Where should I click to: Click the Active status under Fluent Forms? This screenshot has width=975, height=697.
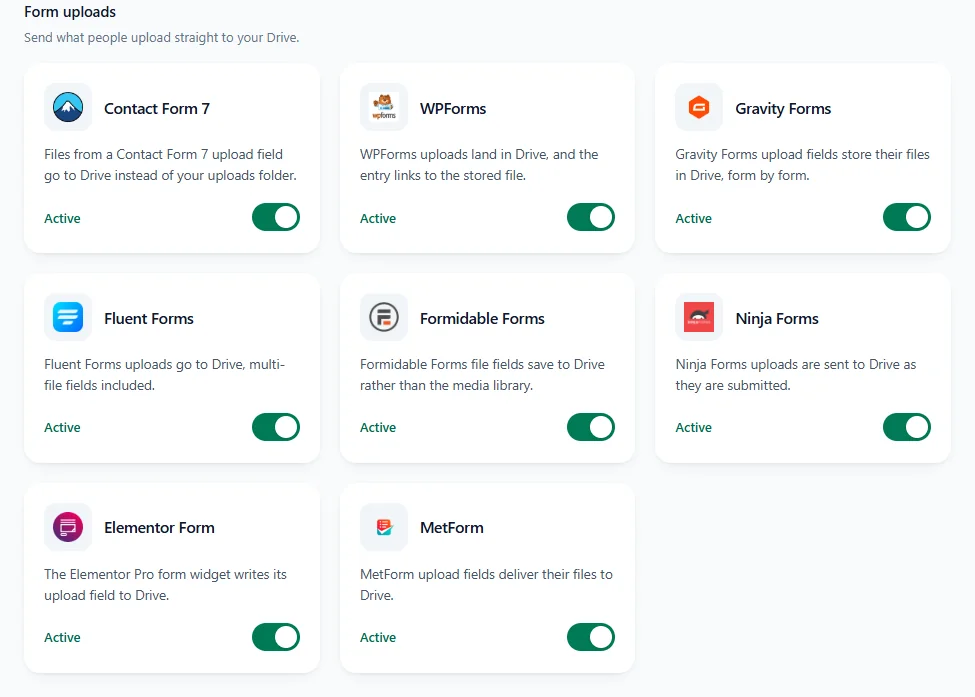click(62, 428)
